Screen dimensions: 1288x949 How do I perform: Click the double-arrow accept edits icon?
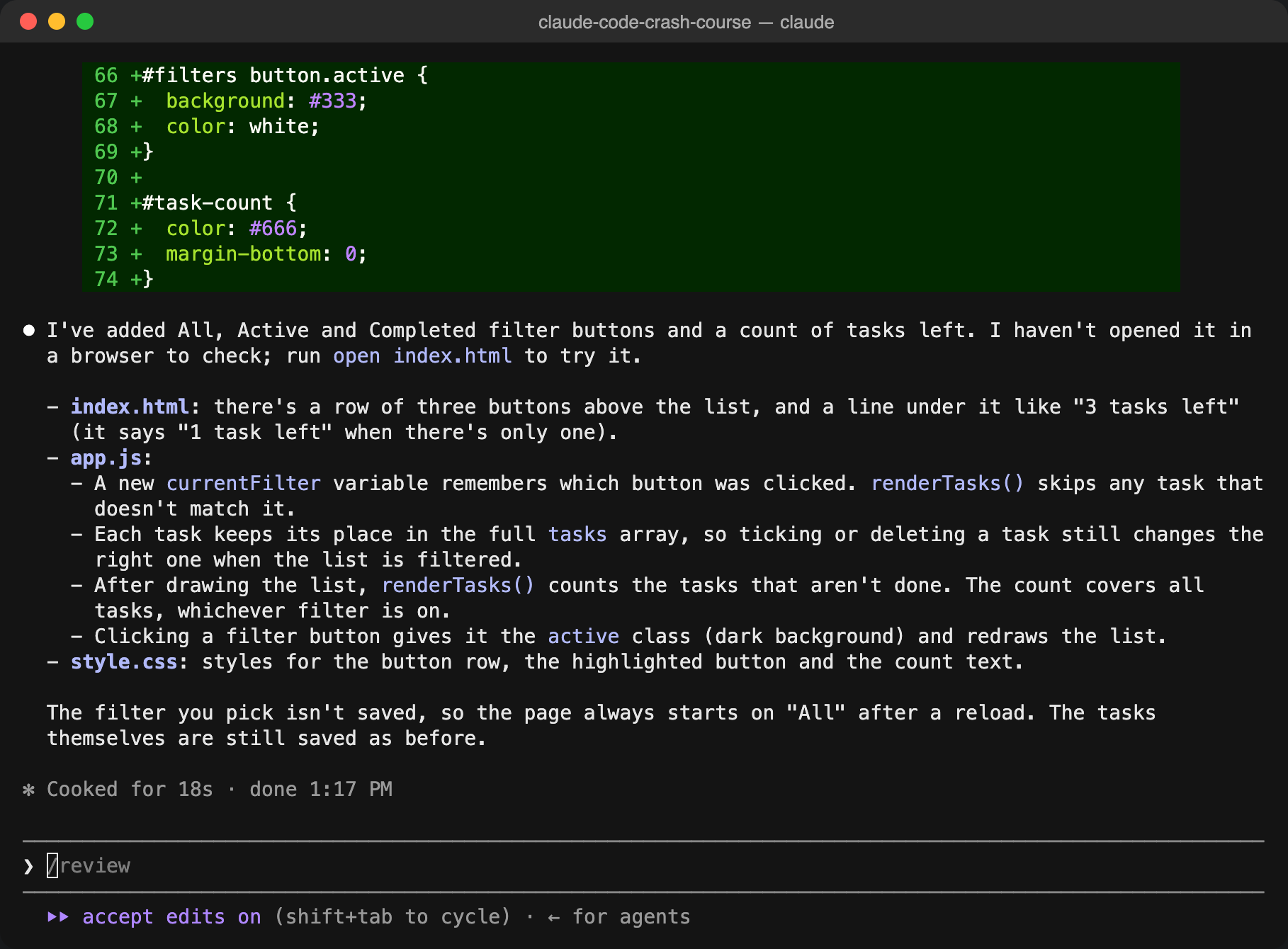point(58,916)
